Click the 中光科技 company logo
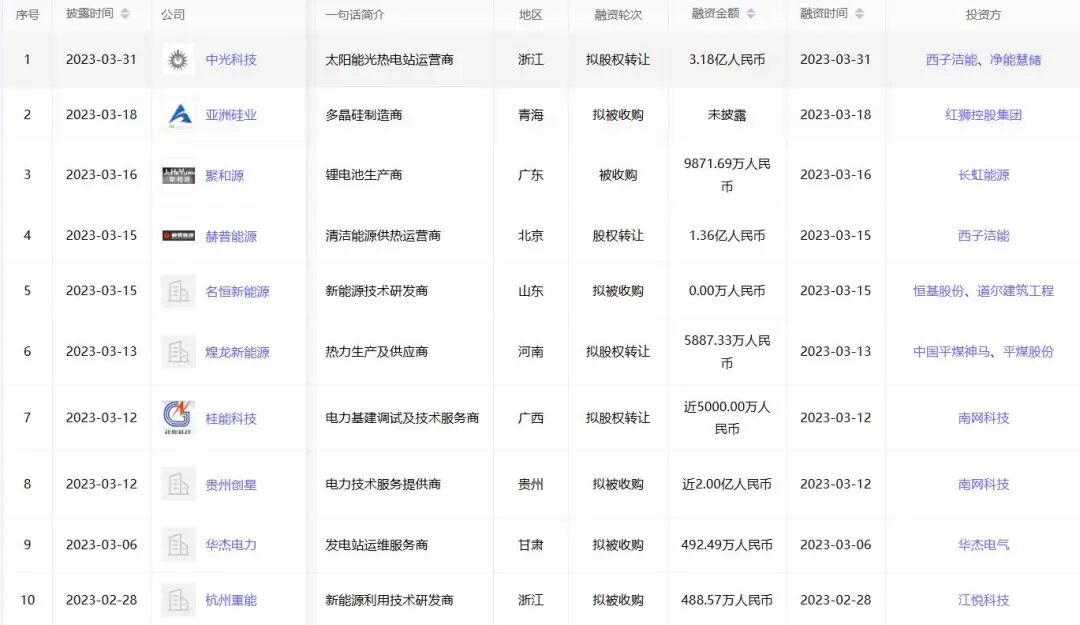The width and height of the screenshot is (1080, 625). 177,60
